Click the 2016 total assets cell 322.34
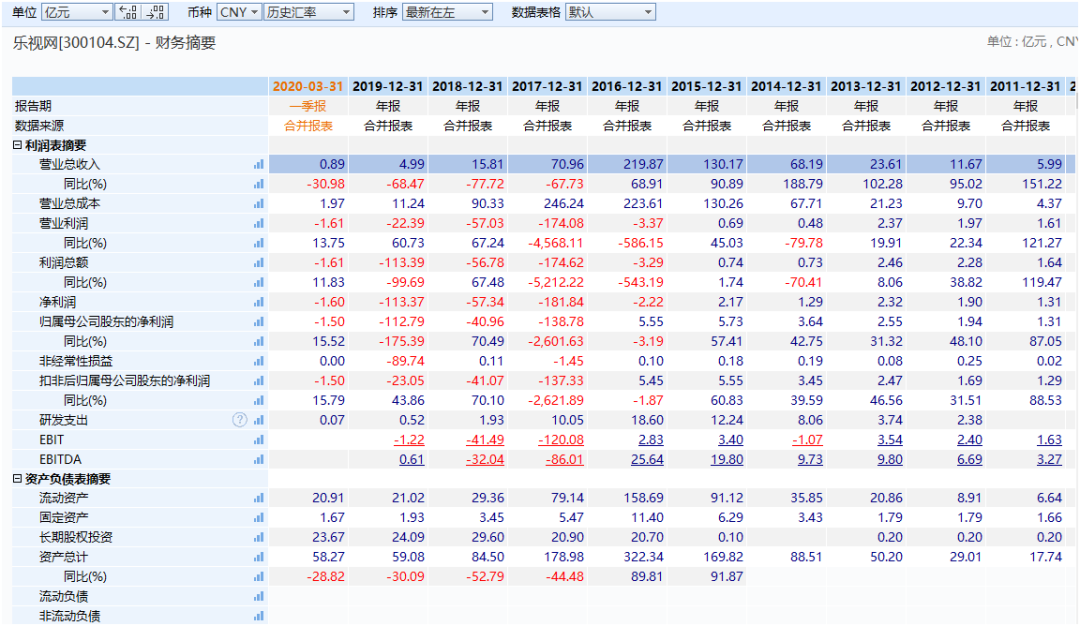1080x626 pixels. point(627,557)
